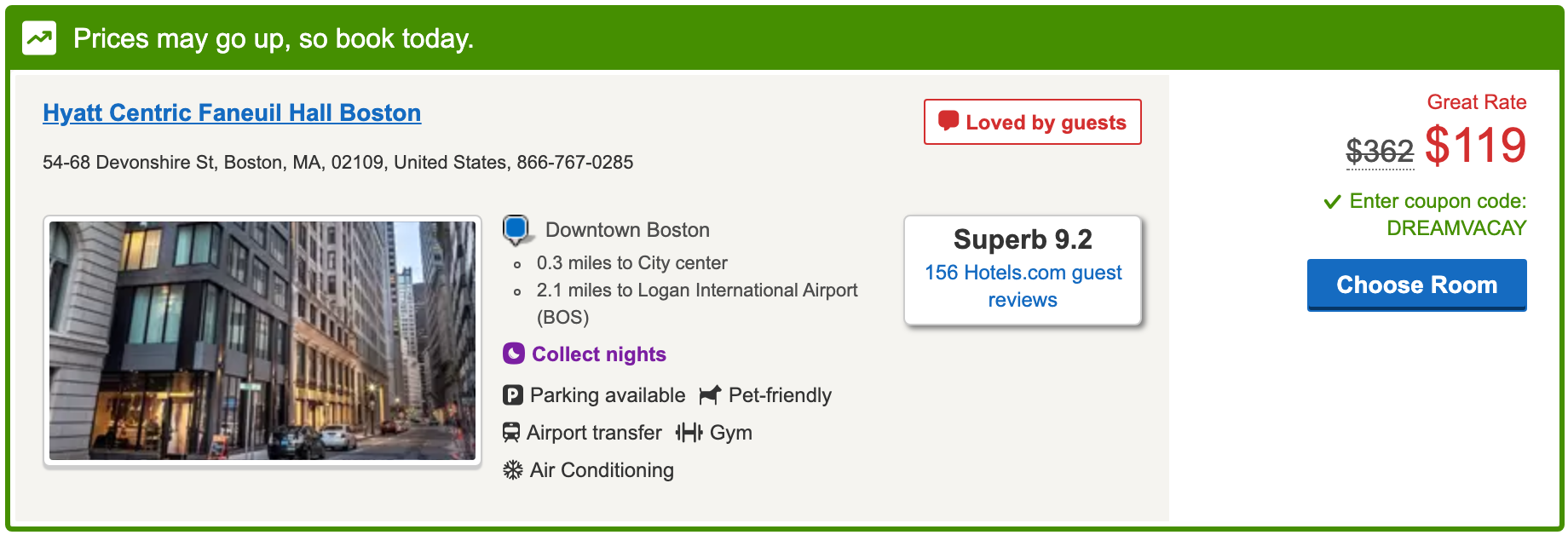Image resolution: width=1568 pixels, height=535 pixels.
Task: Click the Superb 9.2 rating text
Action: click(x=1023, y=239)
